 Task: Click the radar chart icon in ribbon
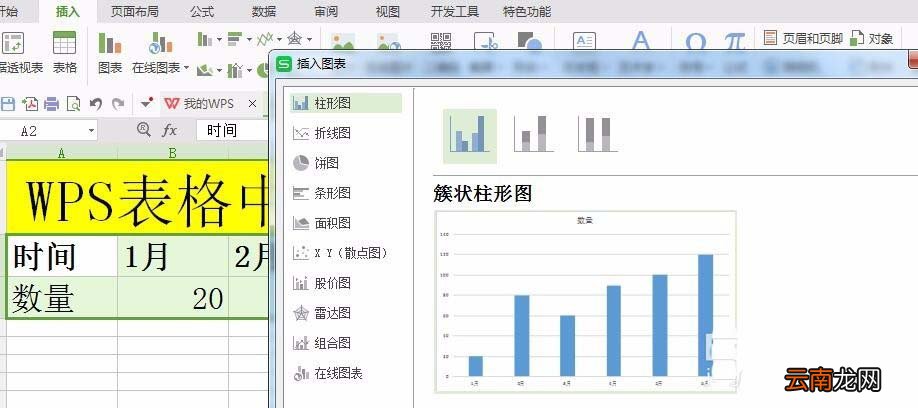[294, 39]
